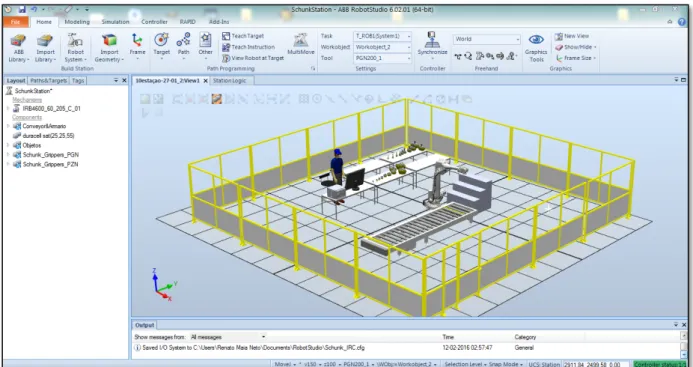This screenshot has width=693, height=367.
Task: Click Teach Instruction in ribbon
Action: coord(248,47)
